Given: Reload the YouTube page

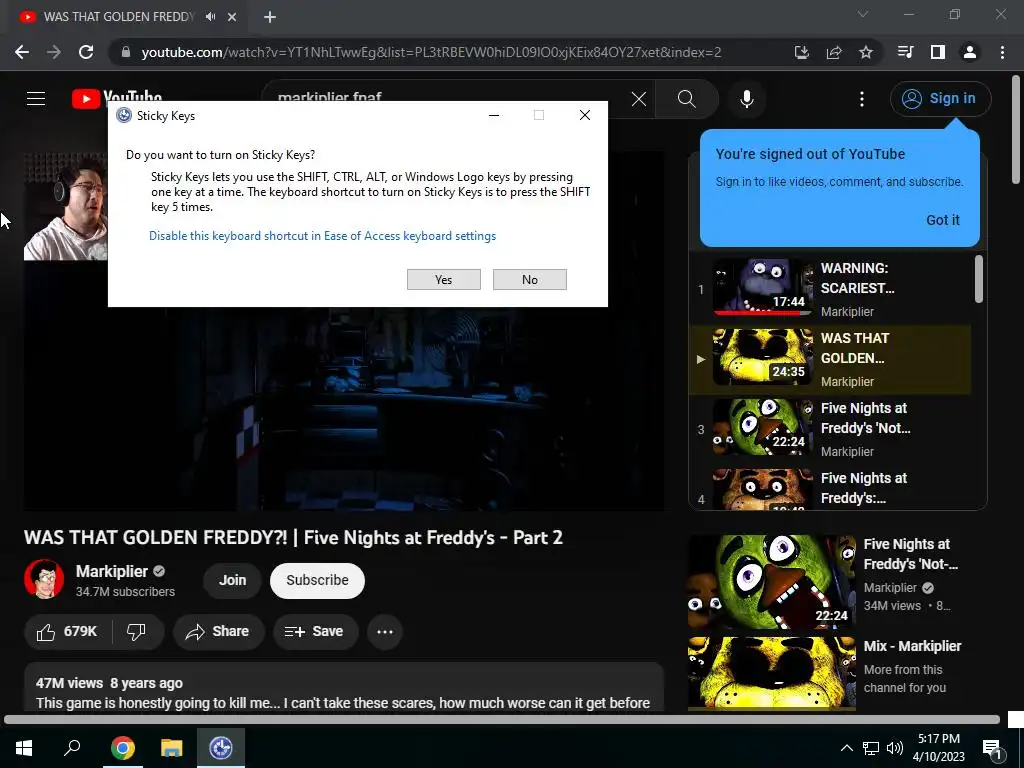Looking at the screenshot, I should click(86, 52).
